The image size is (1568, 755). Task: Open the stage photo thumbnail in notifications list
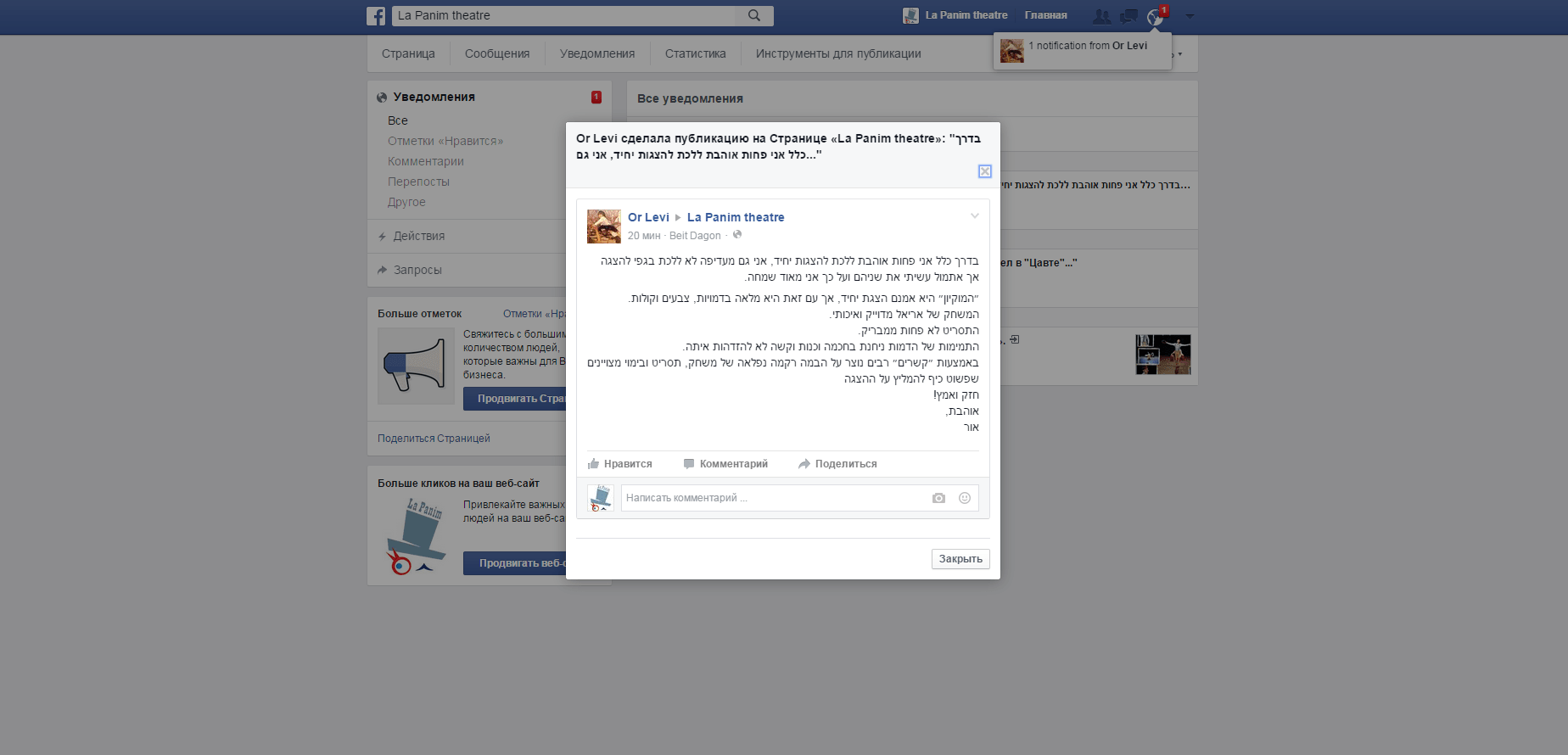coord(1162,355)
